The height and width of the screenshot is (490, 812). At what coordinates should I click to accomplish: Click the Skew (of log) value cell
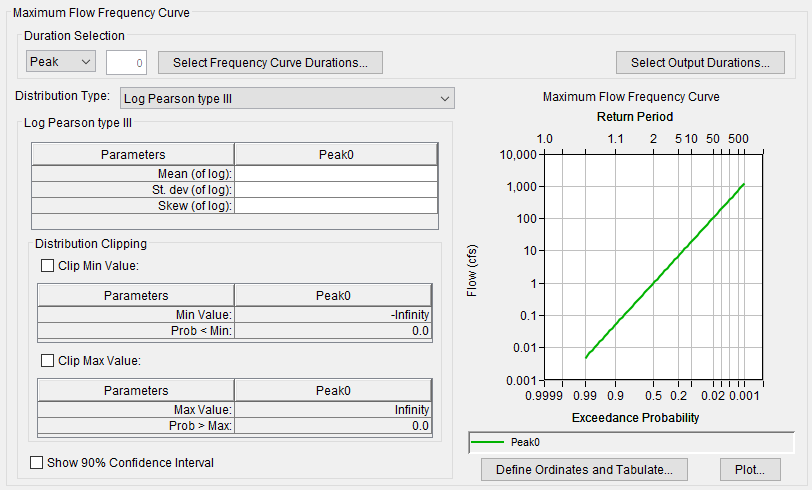(336, 205)
